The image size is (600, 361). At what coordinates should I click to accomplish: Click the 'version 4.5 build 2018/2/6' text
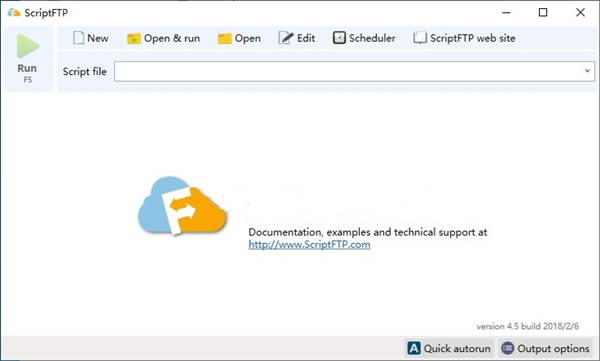527,326
